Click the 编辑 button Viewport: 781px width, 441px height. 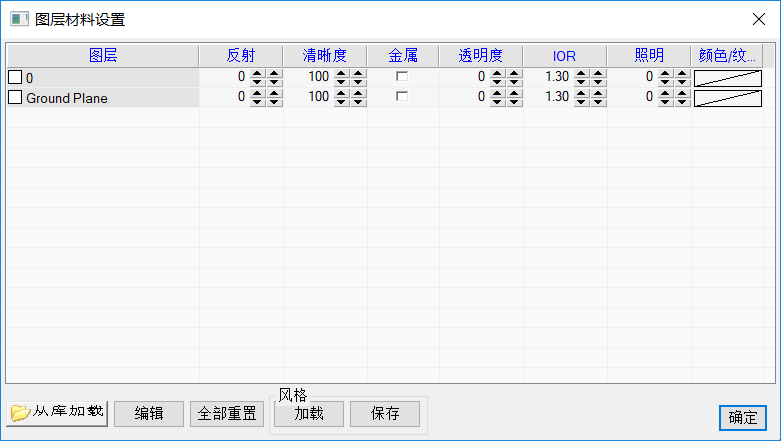tap(149, 414)
